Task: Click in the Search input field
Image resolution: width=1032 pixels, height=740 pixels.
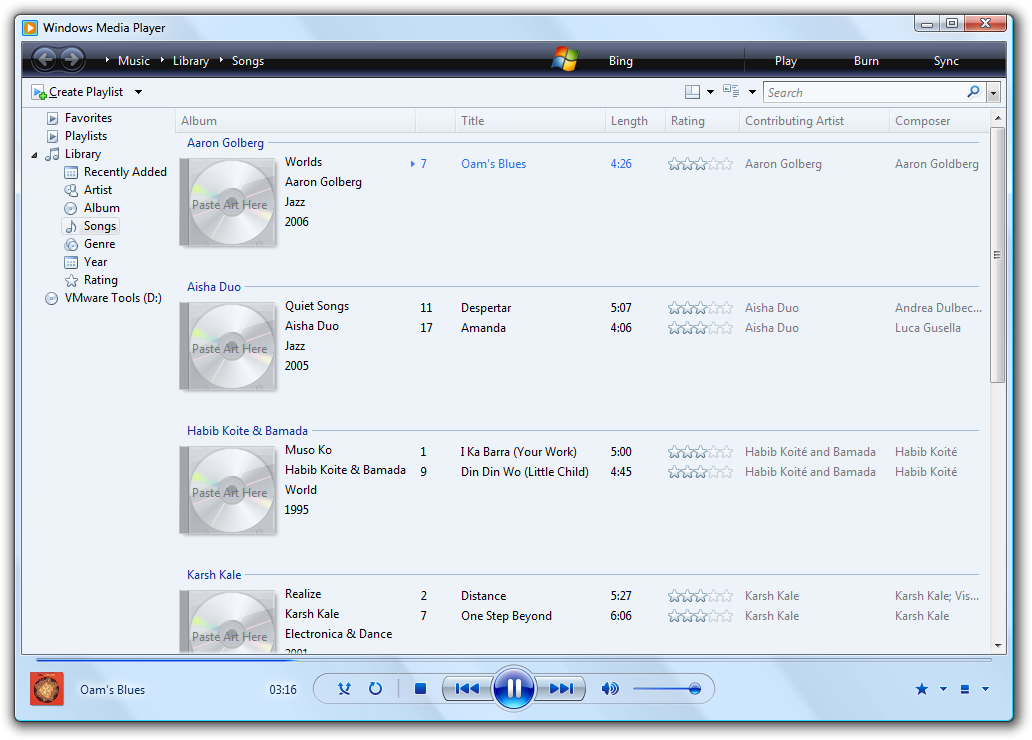Action: tap(864, 93)
